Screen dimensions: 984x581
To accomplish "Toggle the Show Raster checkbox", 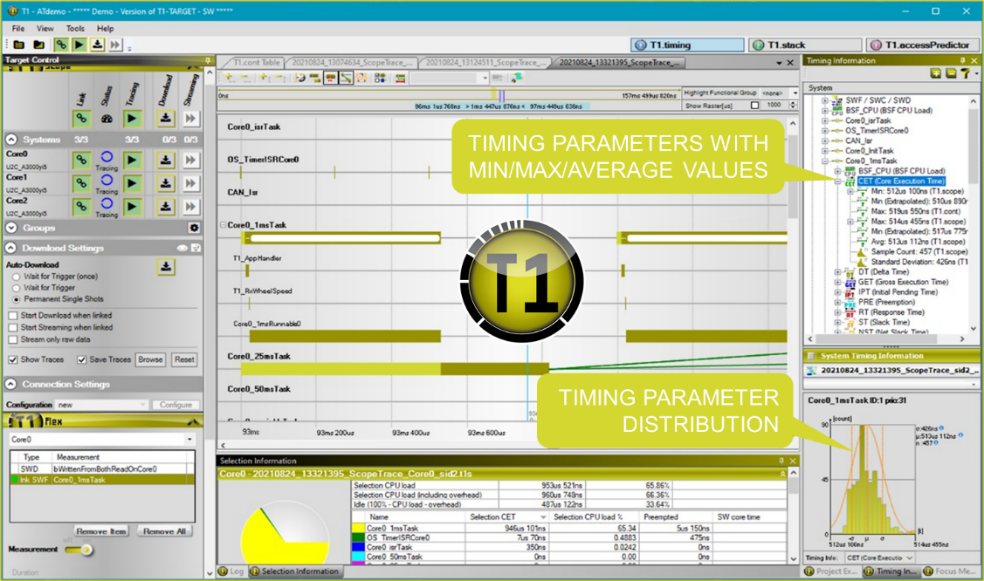I will click(753, 105).
